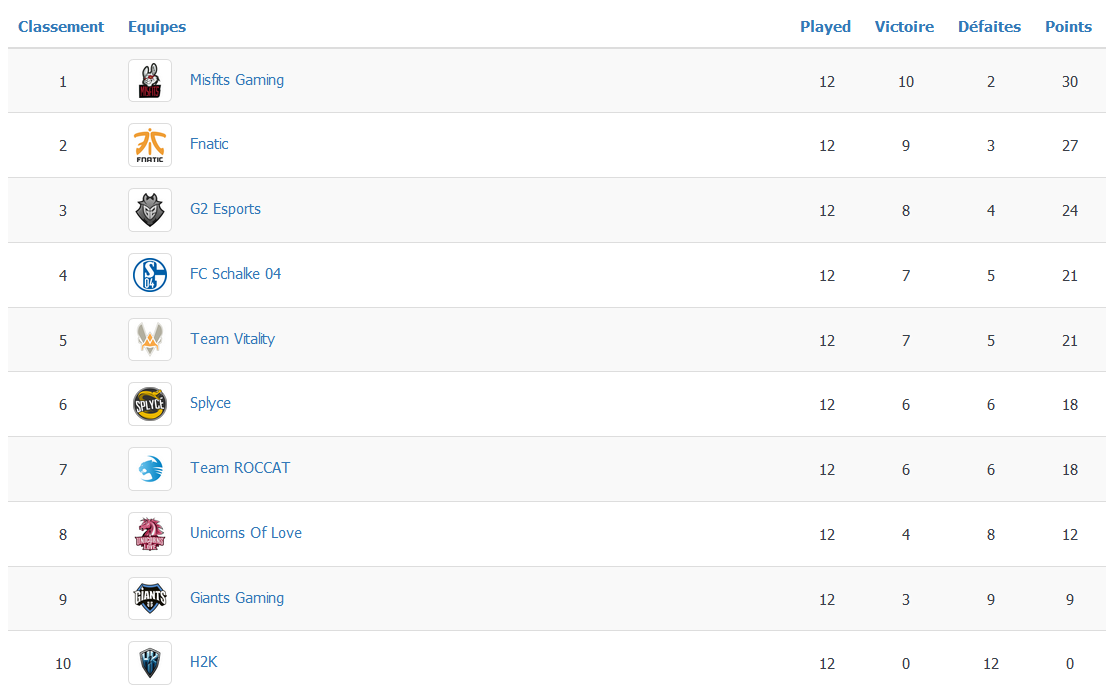Click the Victoire column header
The image size is (1113, 689).
[x=904, y=27]
